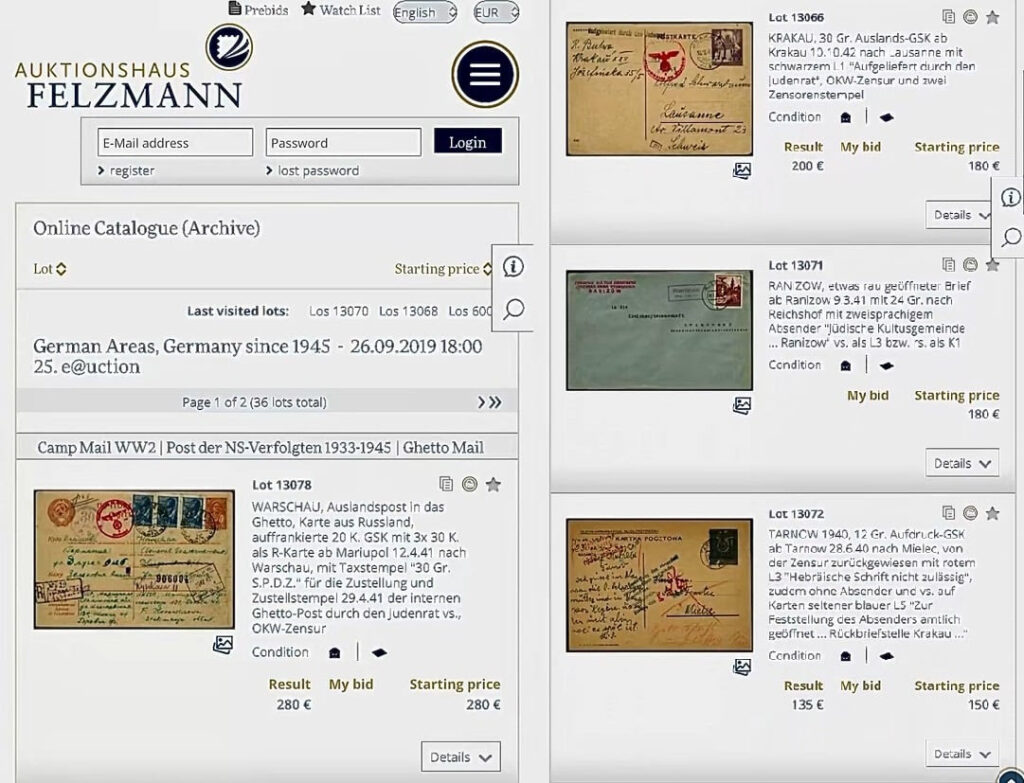Open Watch List in top navigation
Viewport: 1024px width, 783px height.
pyautogui.click(x=341, y=10)
